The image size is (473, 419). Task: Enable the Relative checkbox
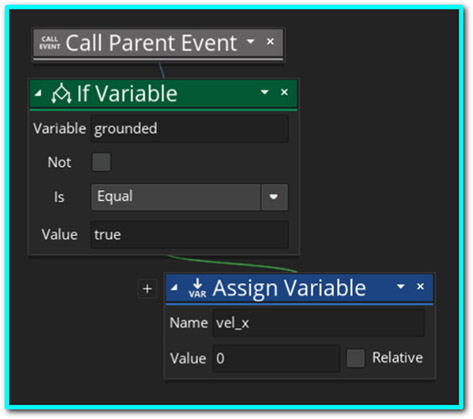tap(355, 358)
